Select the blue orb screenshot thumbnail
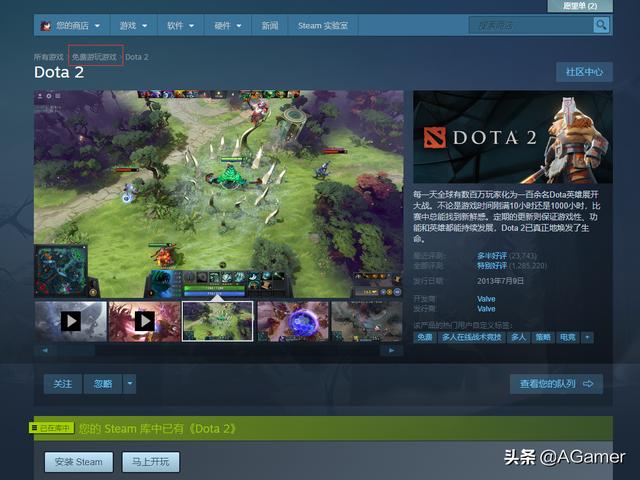This screenshot has width=640, height=480. coord(293,321)
